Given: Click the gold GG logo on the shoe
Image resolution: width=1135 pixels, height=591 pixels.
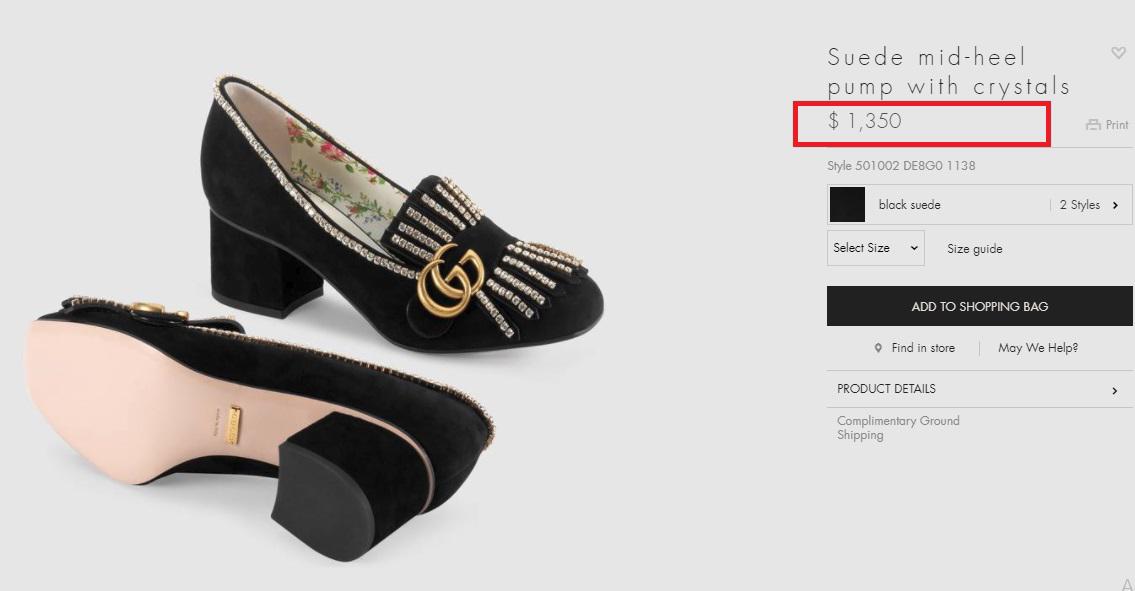Looking at the screenshot, I should pyautogui.click(x=451, y=278).
